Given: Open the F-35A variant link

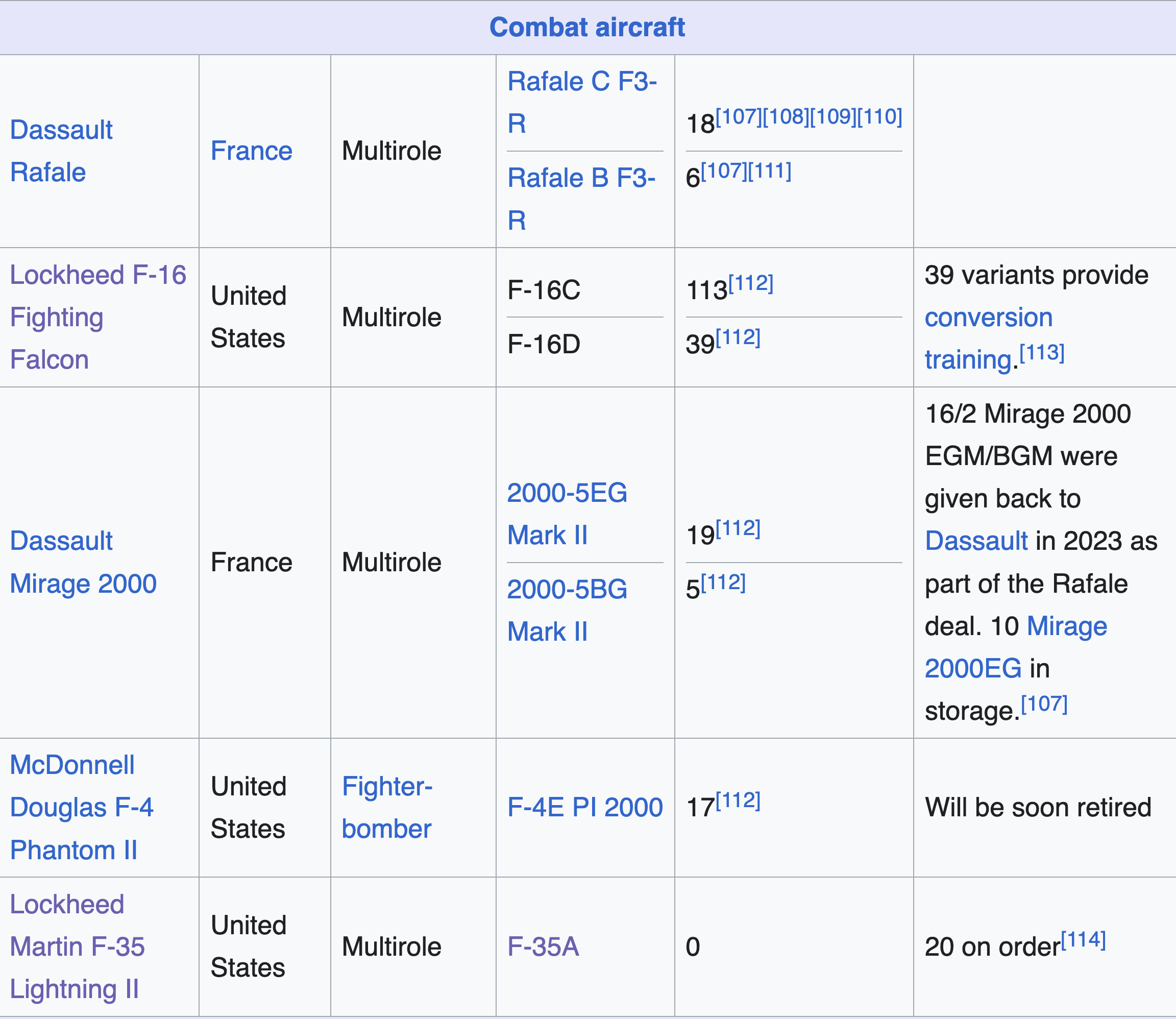Looking at the screenshot, I should tap(543, 947).
